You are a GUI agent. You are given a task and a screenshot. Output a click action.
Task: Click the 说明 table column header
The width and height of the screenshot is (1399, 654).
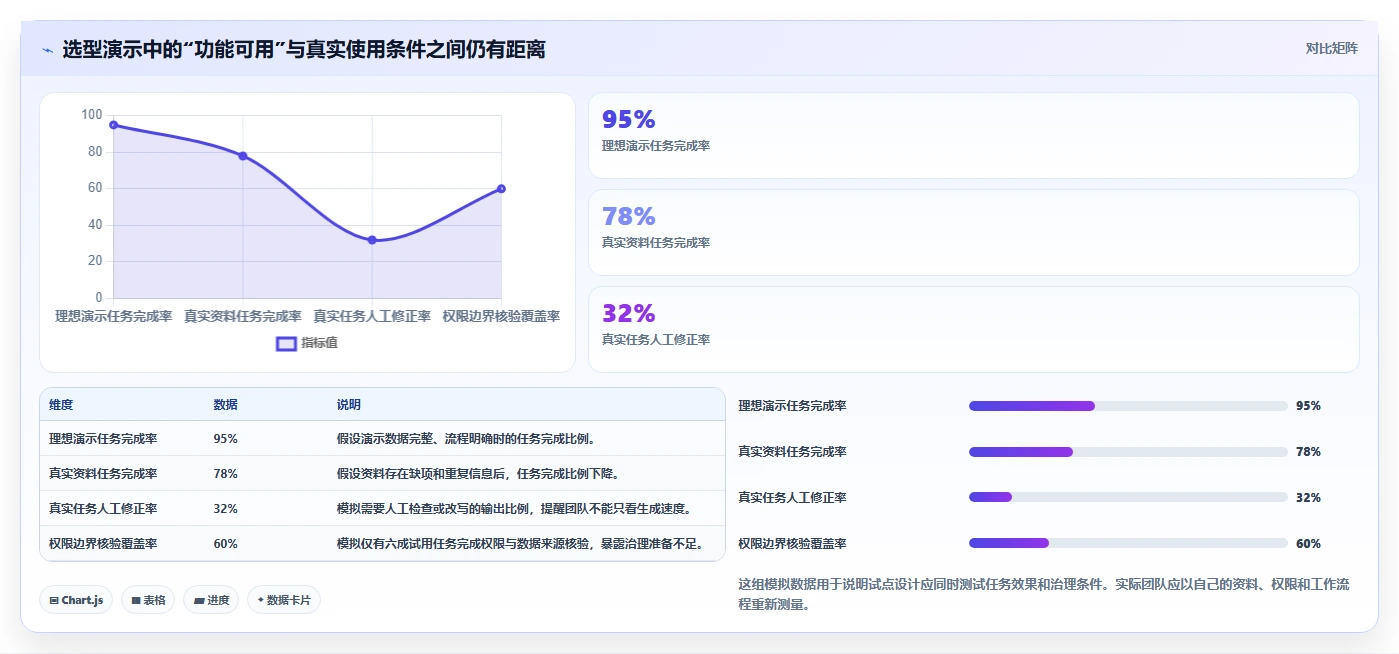(x=349, y=405)
